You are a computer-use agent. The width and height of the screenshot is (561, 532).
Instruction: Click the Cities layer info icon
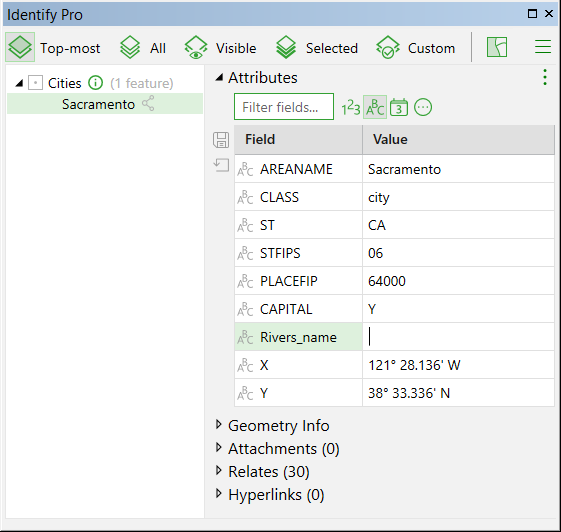point(96,83)
